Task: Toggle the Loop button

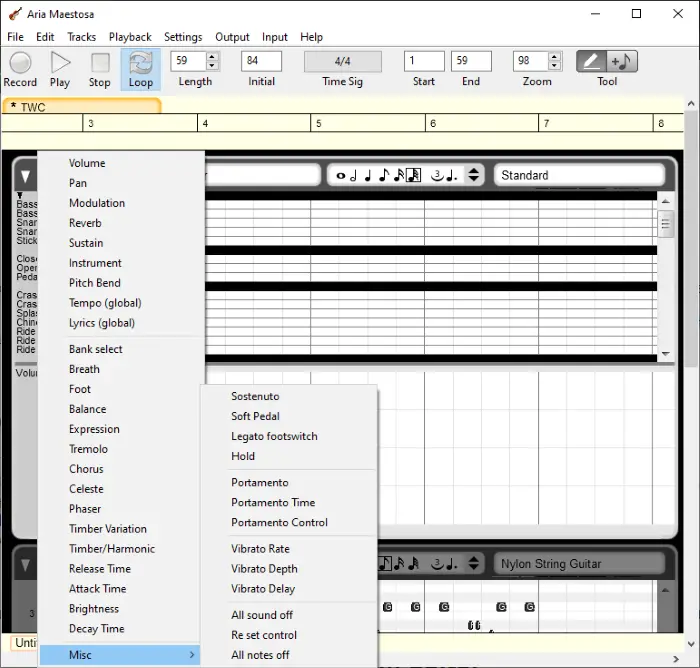Action: 141,70
